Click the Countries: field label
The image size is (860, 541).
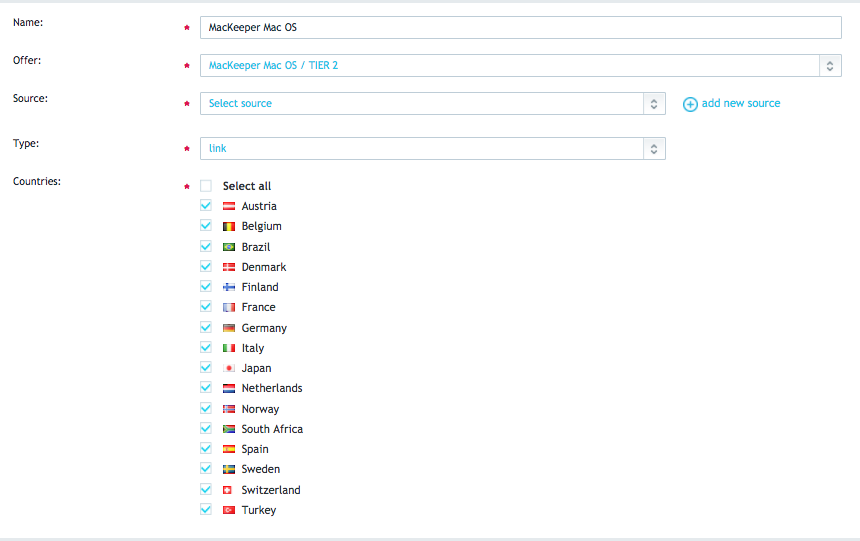coord(37,181)
